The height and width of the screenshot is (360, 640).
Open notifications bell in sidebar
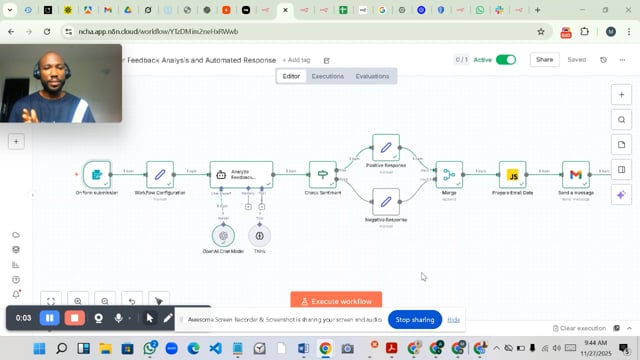[16, 294]
